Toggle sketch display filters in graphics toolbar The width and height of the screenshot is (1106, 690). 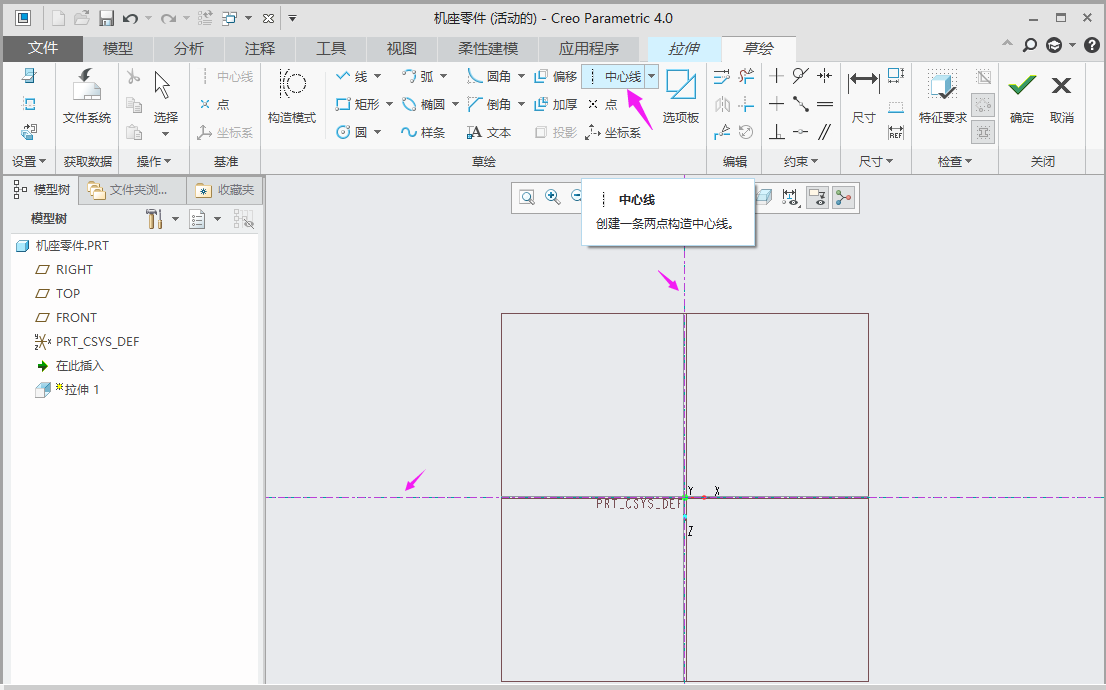click(793, 198)
